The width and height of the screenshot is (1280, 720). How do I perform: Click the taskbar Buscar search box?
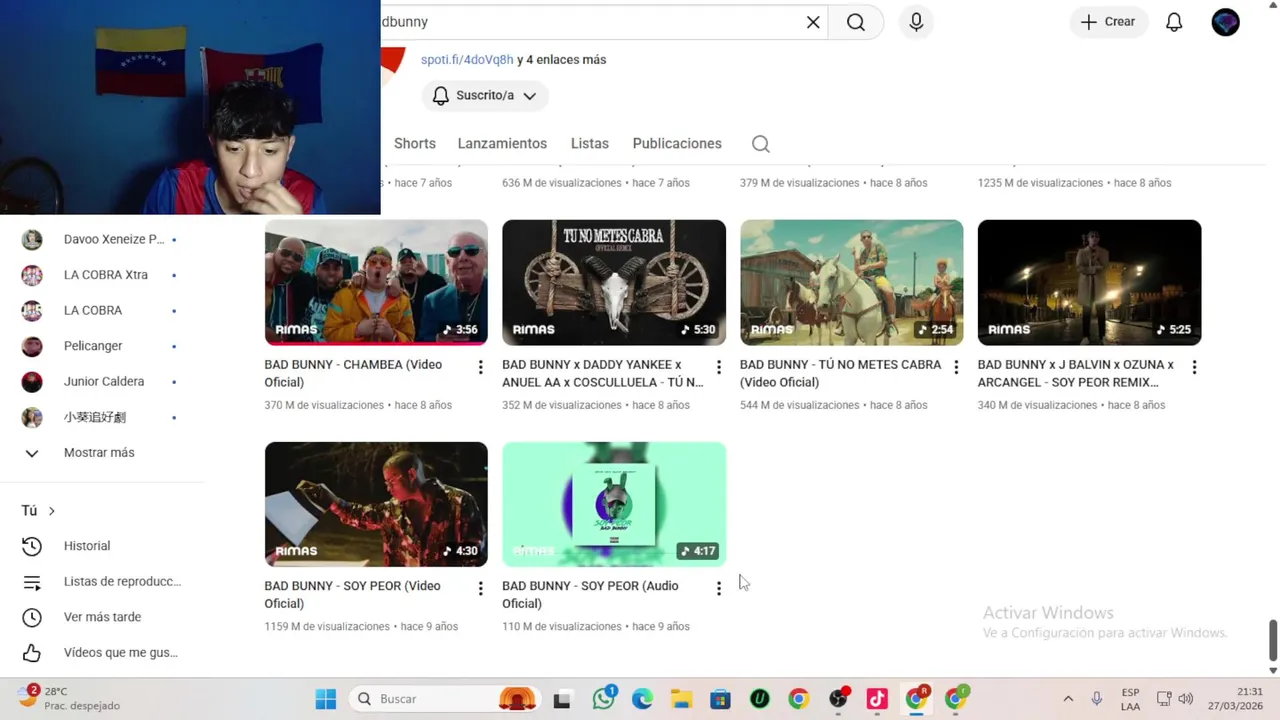coord(445,699)
